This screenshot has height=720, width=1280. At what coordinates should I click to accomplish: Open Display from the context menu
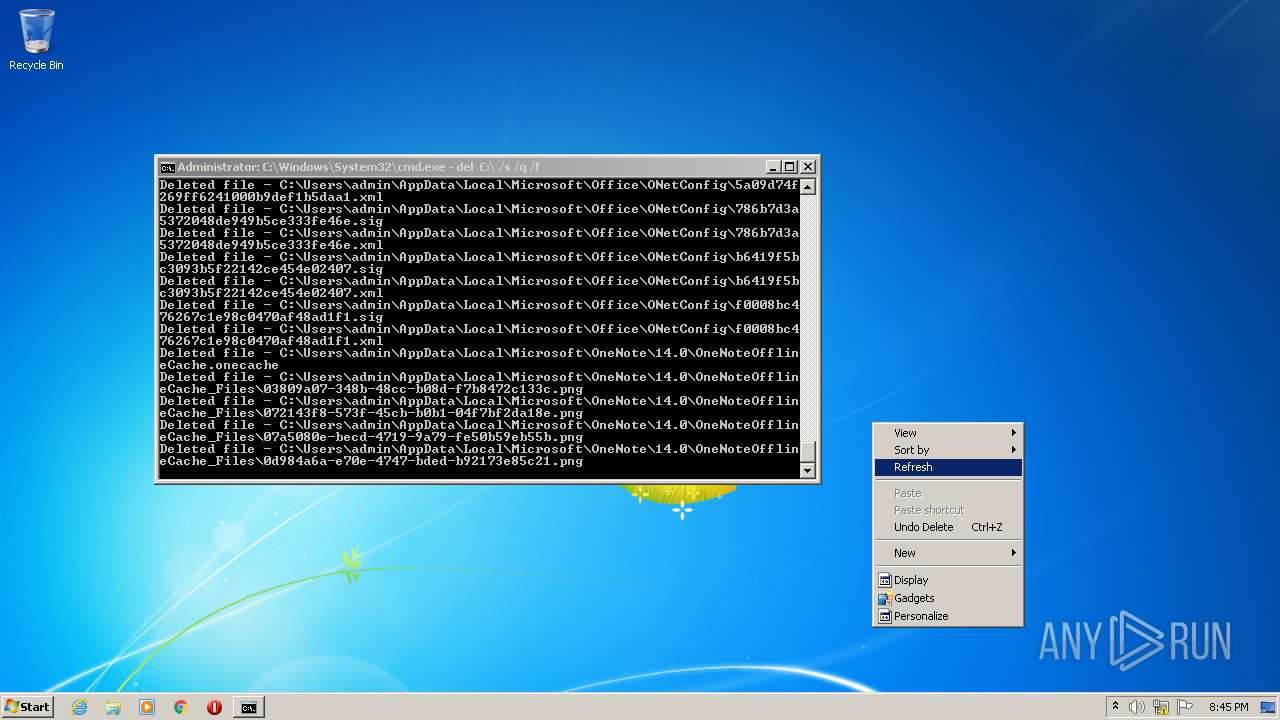click(x=948, y=580)
